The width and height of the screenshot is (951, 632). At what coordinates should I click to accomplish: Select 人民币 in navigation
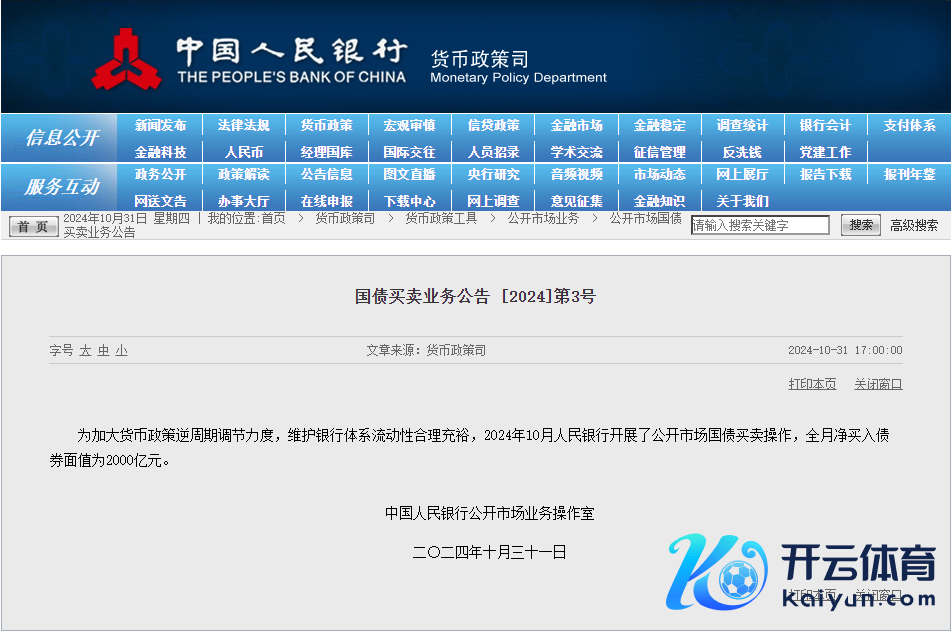(x=243, y=152)
